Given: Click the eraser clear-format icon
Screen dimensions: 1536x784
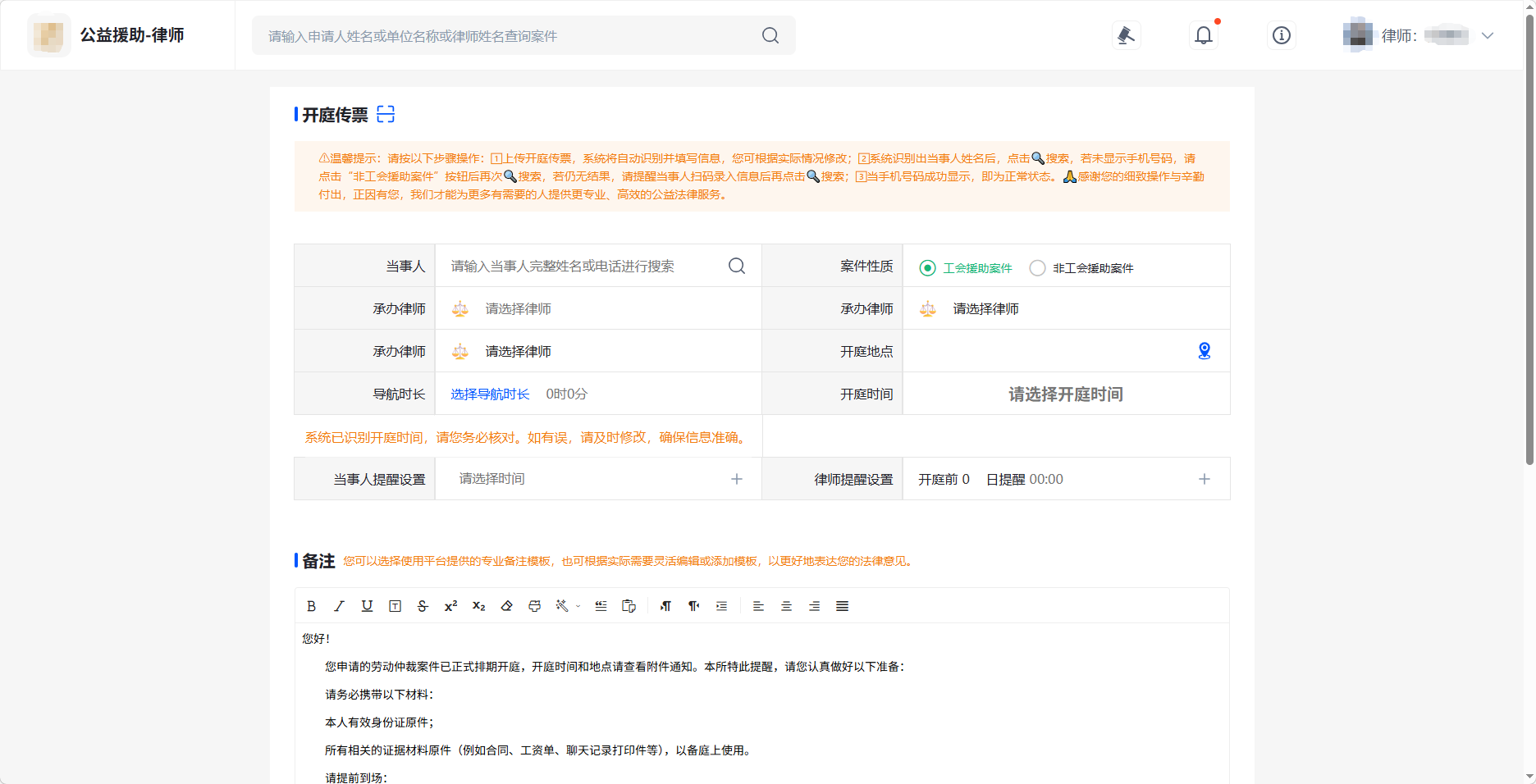Looking at the screenshot, I should coord(506,606).
